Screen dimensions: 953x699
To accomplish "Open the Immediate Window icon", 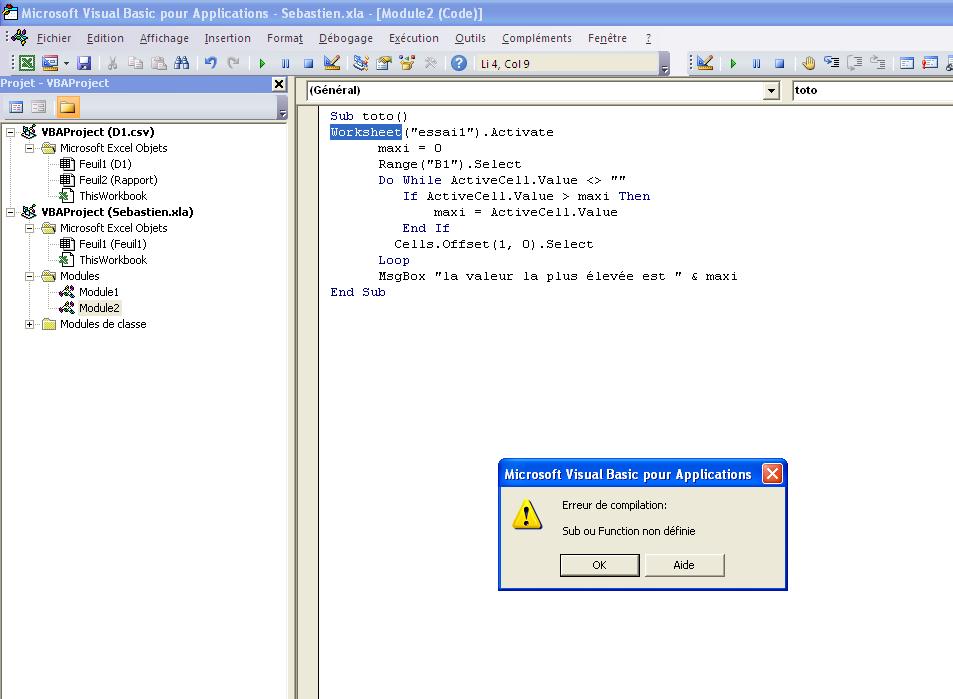I will pyautogui.click(x=930, y=63).
